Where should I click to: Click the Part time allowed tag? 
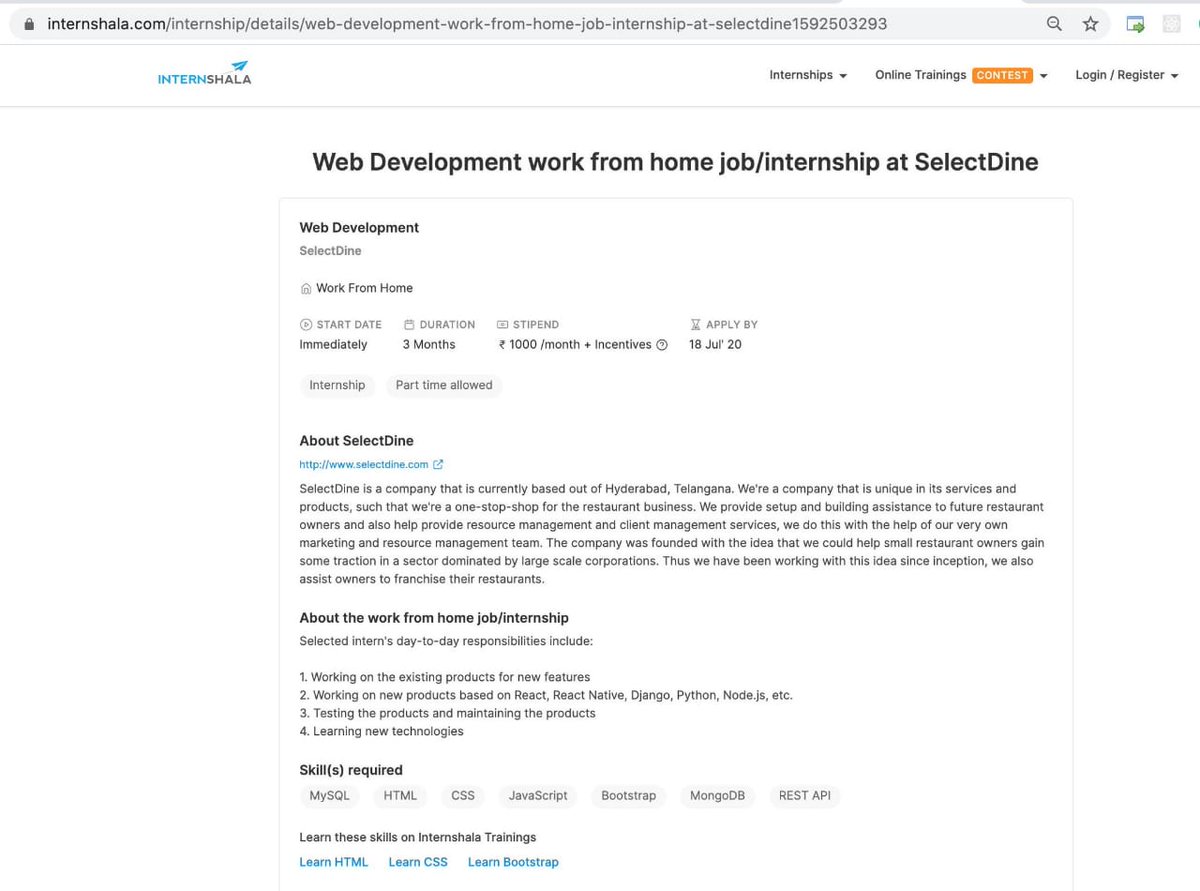(444, 385)
